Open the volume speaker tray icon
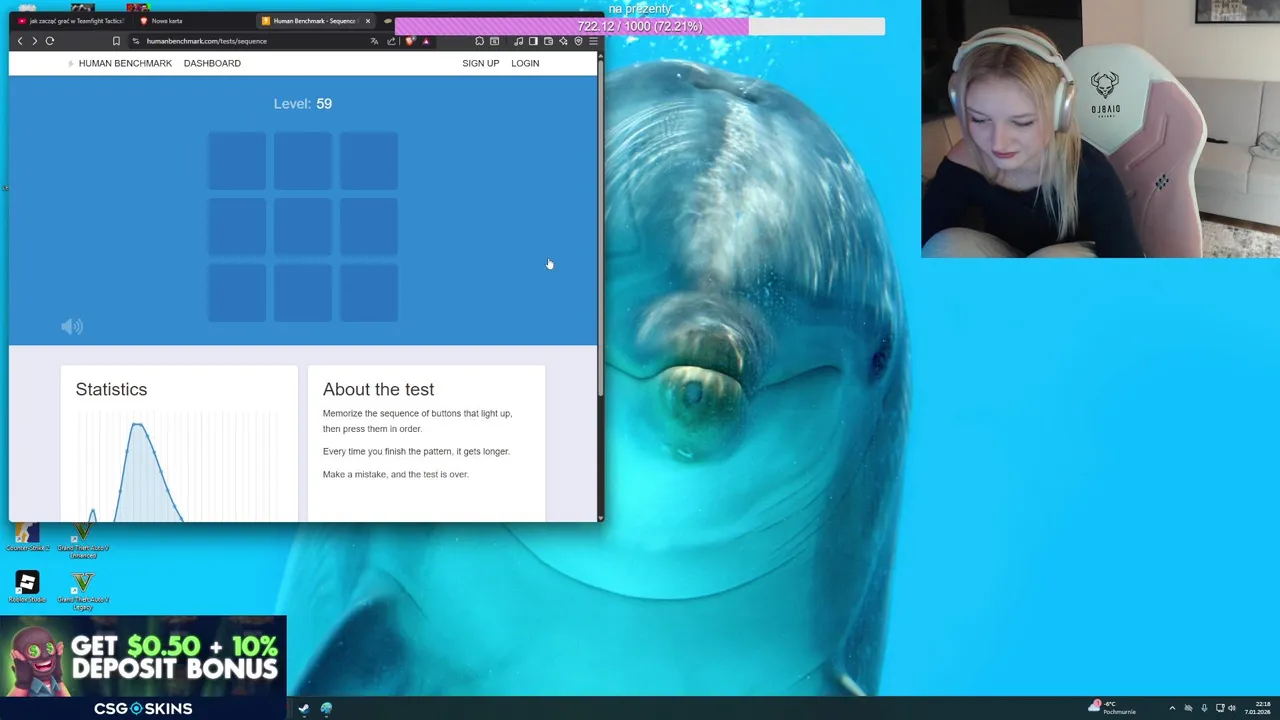1280x720 pixels. point(1232,708)
